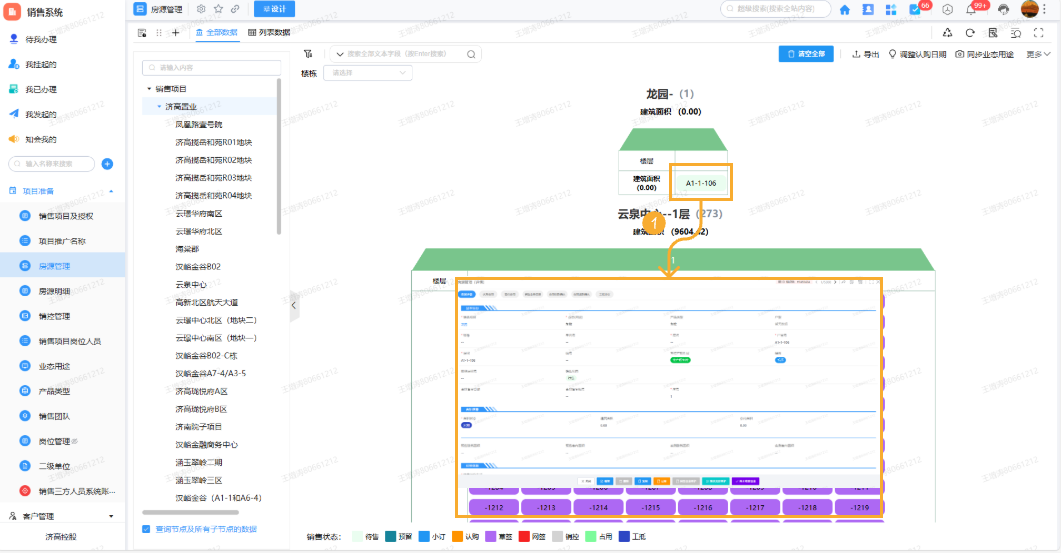Click the blue 设计 button
The image size is (1061, 553).
pos(274,9)
